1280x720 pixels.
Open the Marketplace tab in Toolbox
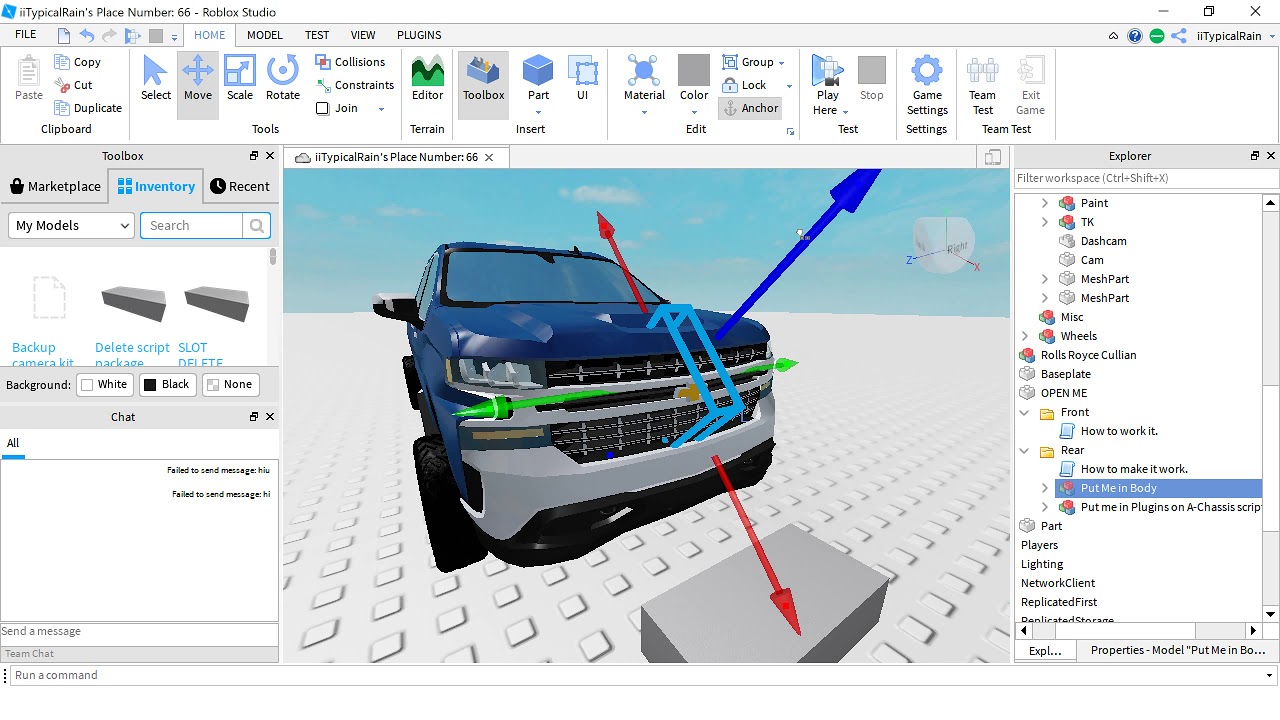[x=56, y=186]
